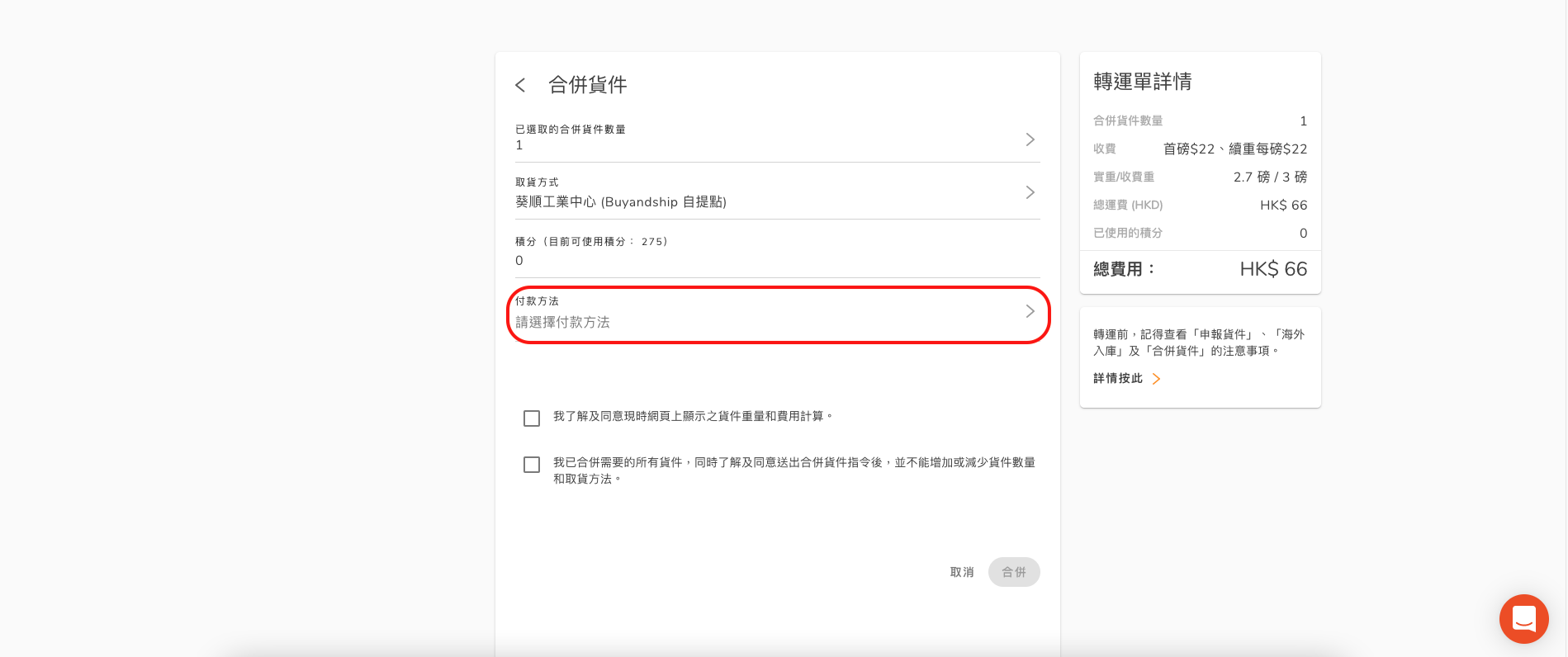The height and width of the screenshot is (657, 1568).
Task: Click the 轉運單詳情 heading
Action: [1142, 82]
